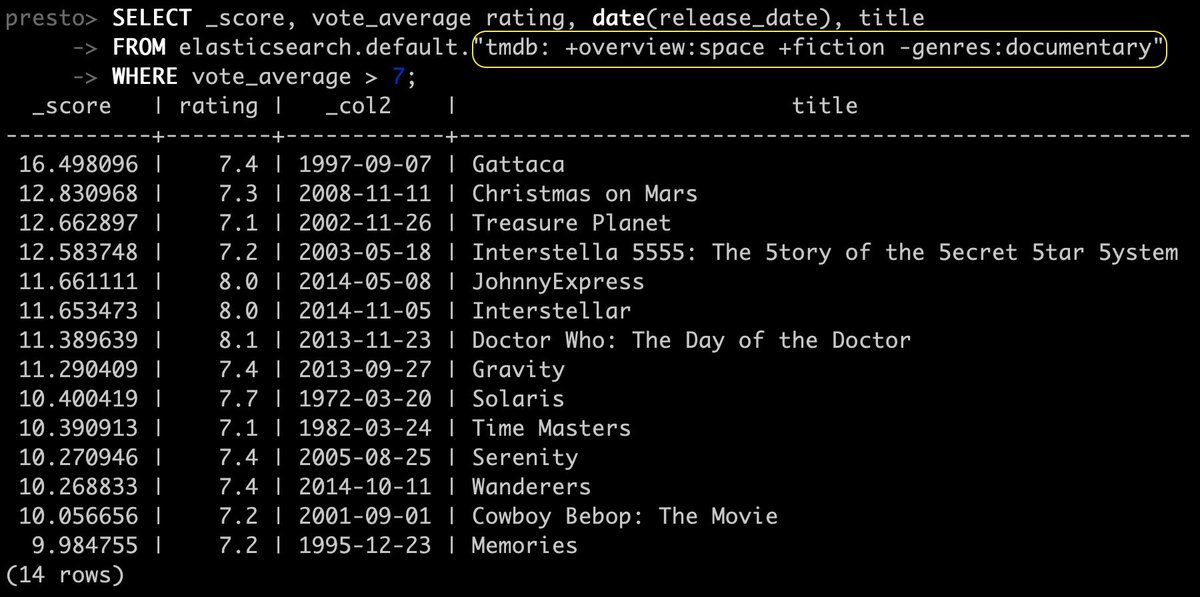Screen dimensions: 1200x597
Task: Click the FROM keyword
Action: 138,47
